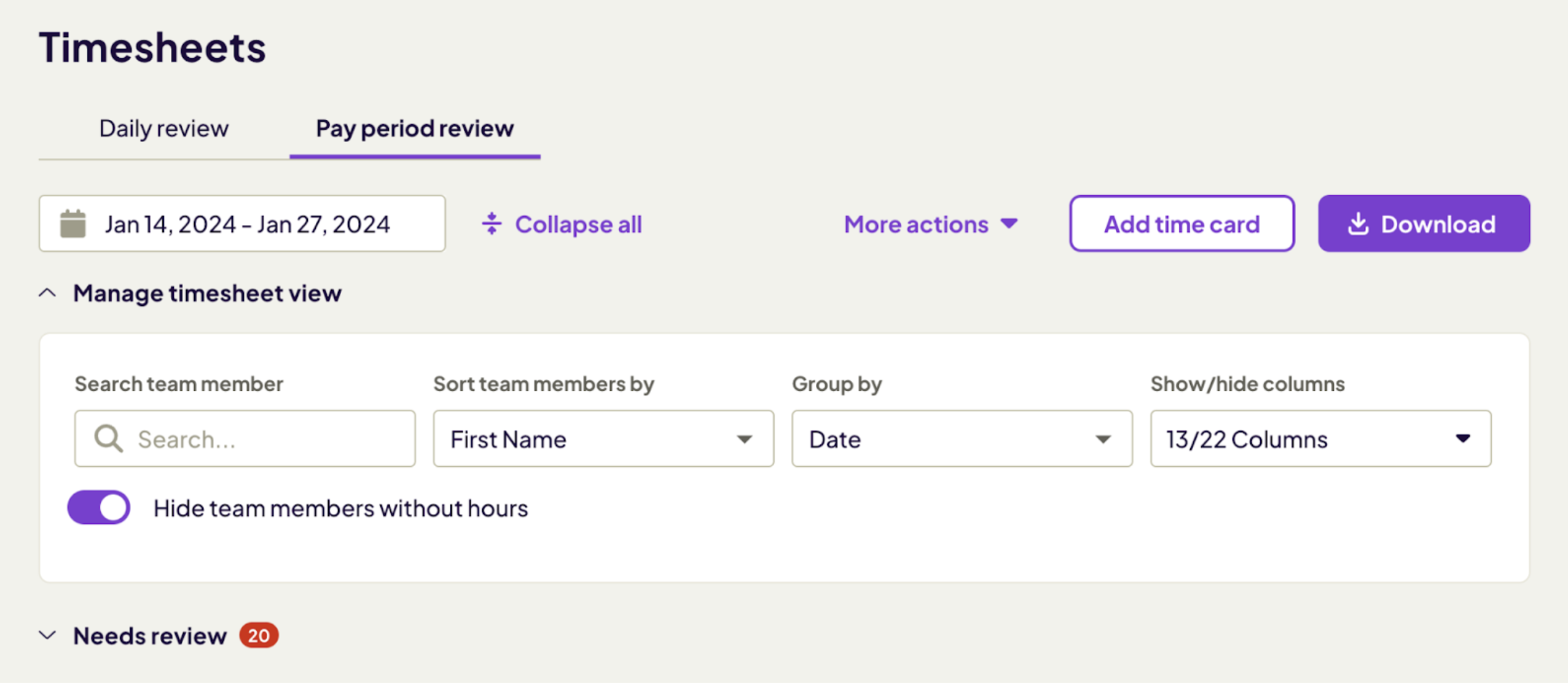Screen dimensions: 1568x683
Task: Open the Group by dropdown
Action: 961,439
